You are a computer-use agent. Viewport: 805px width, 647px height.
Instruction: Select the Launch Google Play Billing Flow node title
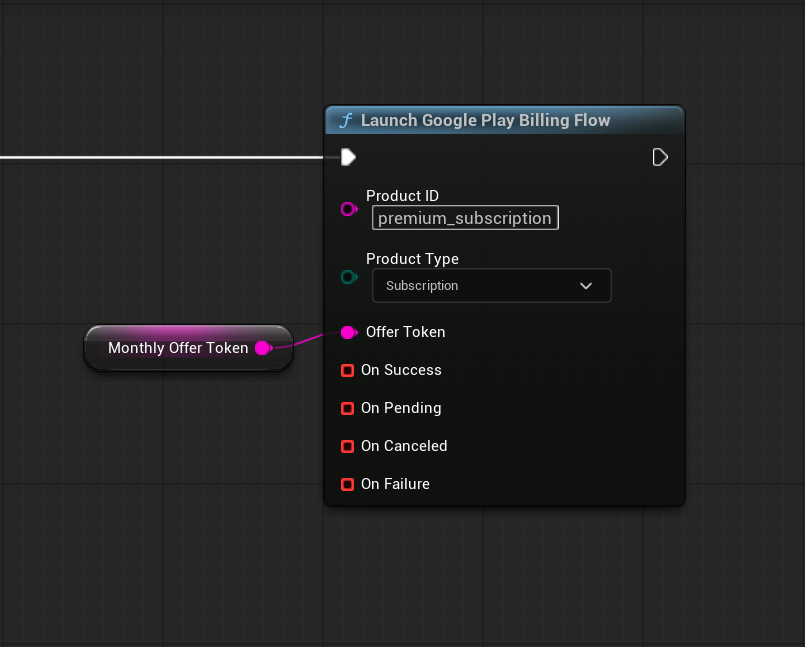pyautogui.click(x=485, y=120)
